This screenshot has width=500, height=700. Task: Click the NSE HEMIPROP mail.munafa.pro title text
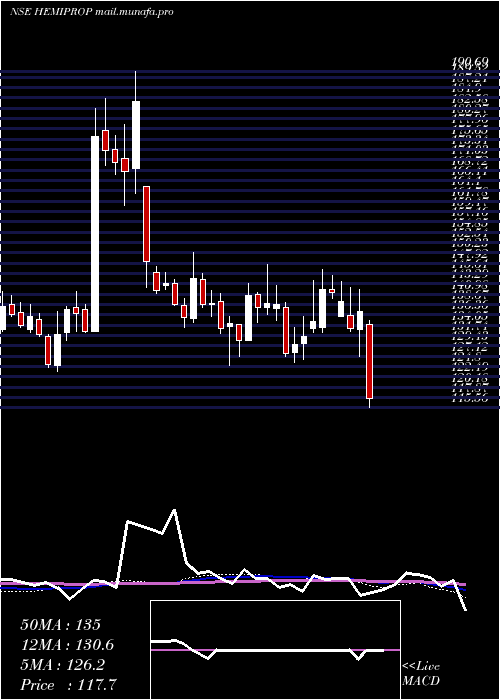click(x=92, y=12)
